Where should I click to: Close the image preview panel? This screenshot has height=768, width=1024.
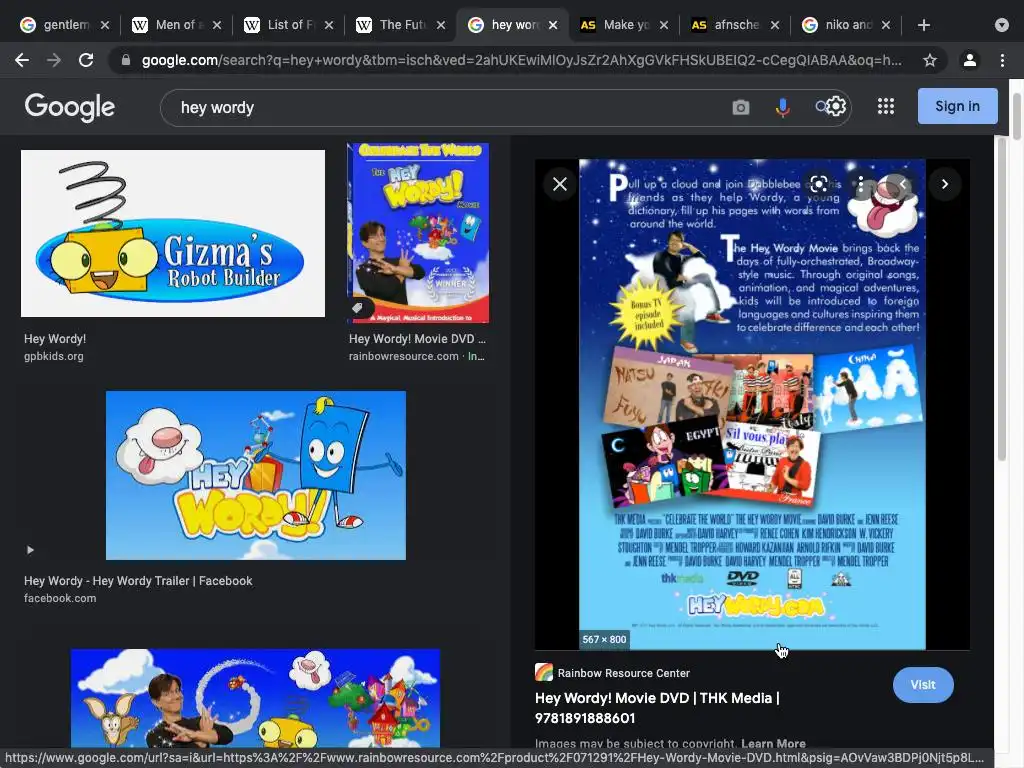(x=560, y=184)
